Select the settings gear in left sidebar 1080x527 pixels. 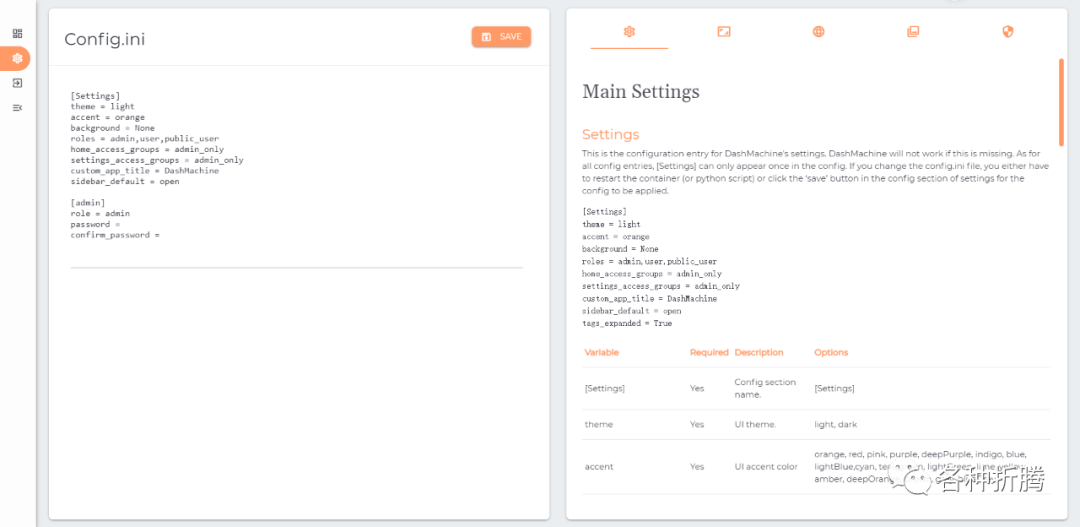18,59
